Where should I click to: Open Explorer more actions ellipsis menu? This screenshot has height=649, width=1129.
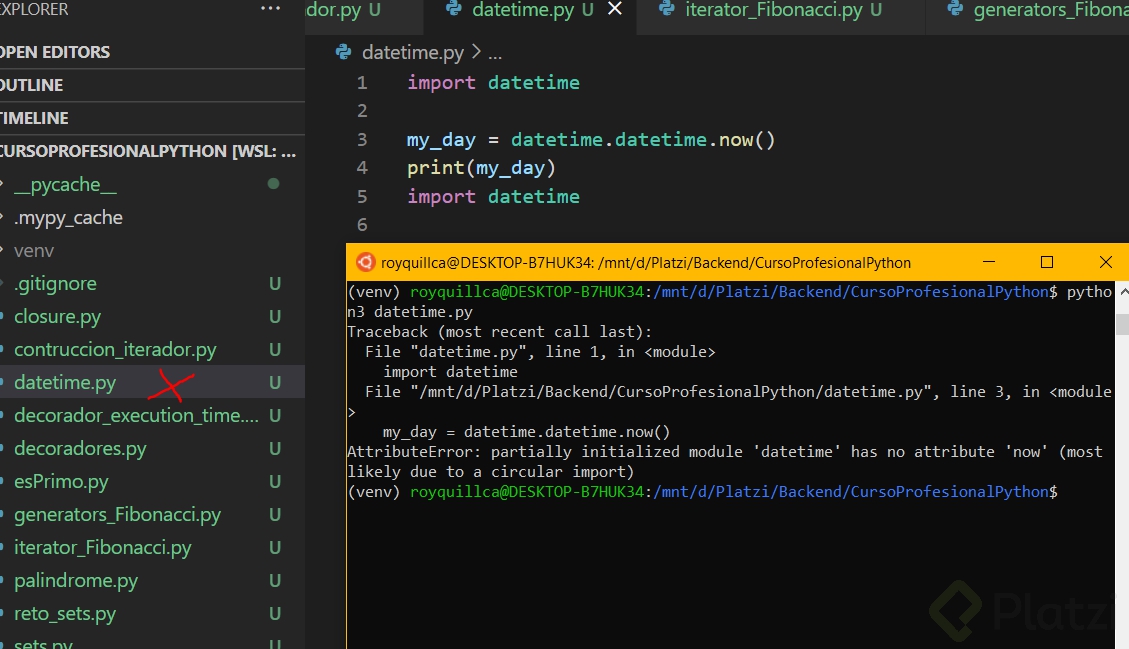(x=270, y=9)
